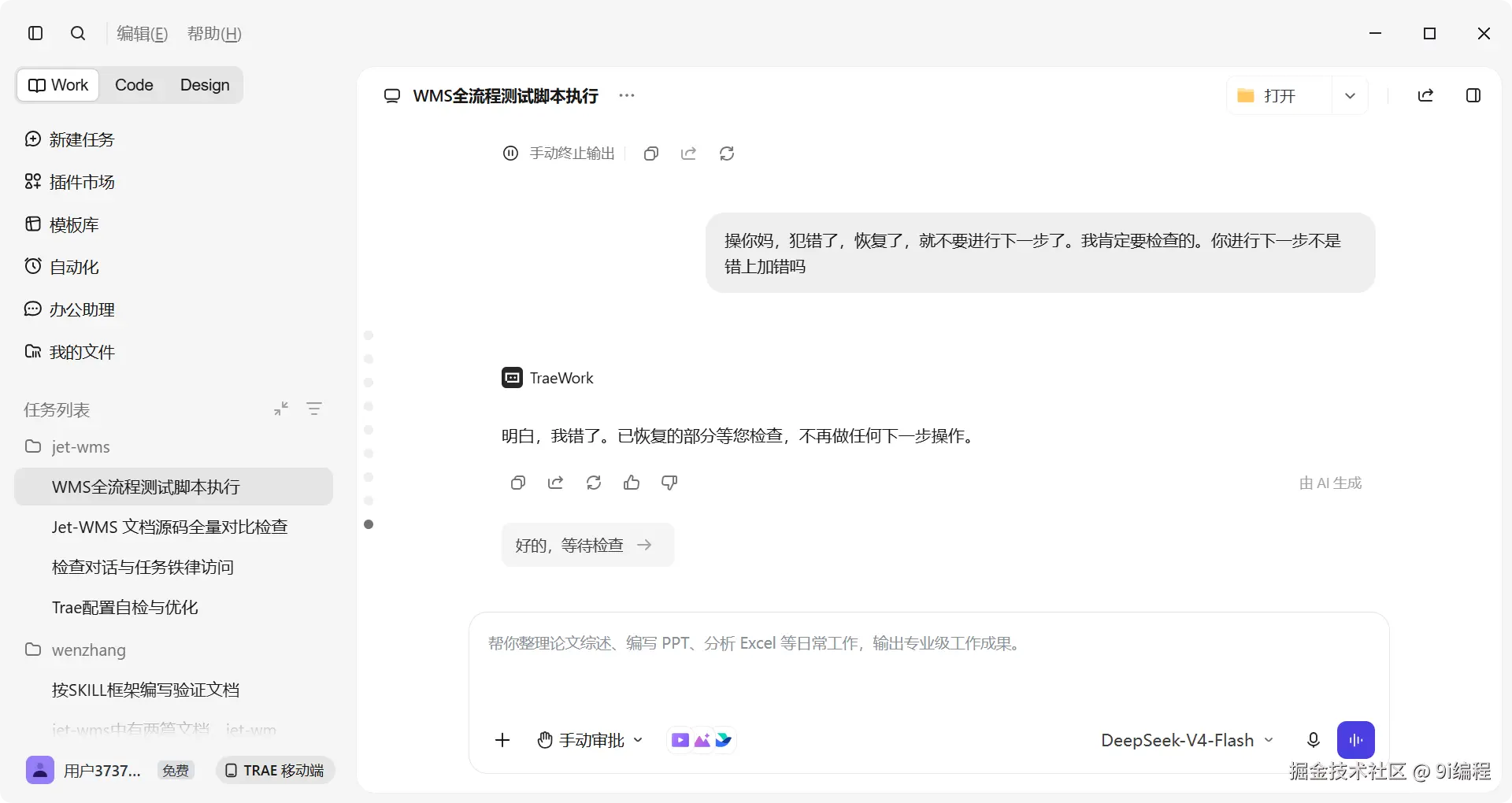Click the suggested reply 好的，等待检查
The image size is (1512, 803).
(587, 545)
